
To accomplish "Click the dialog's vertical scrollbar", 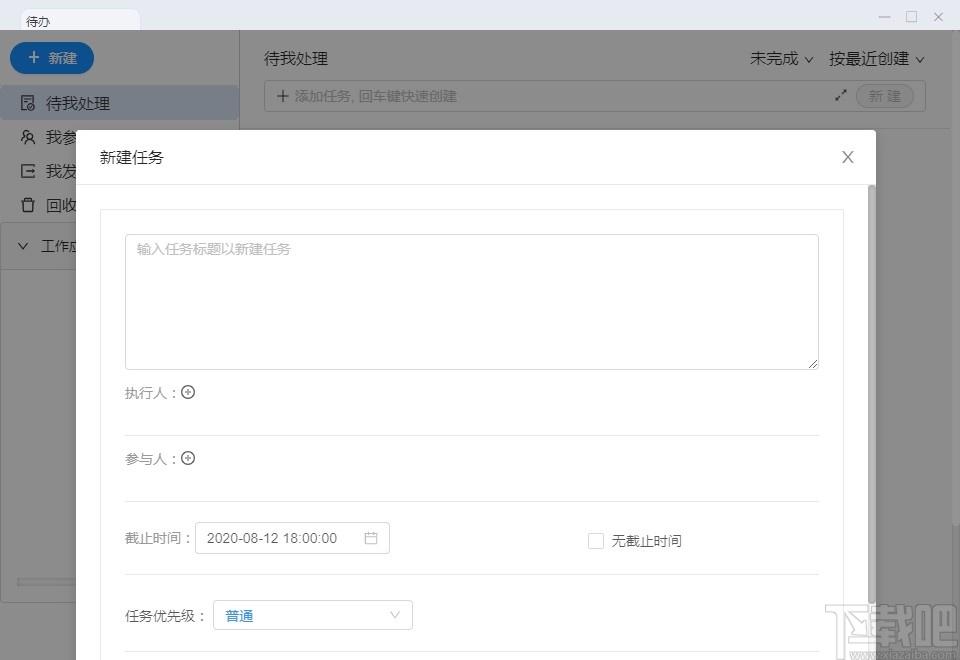I will [x=871, y=392].
